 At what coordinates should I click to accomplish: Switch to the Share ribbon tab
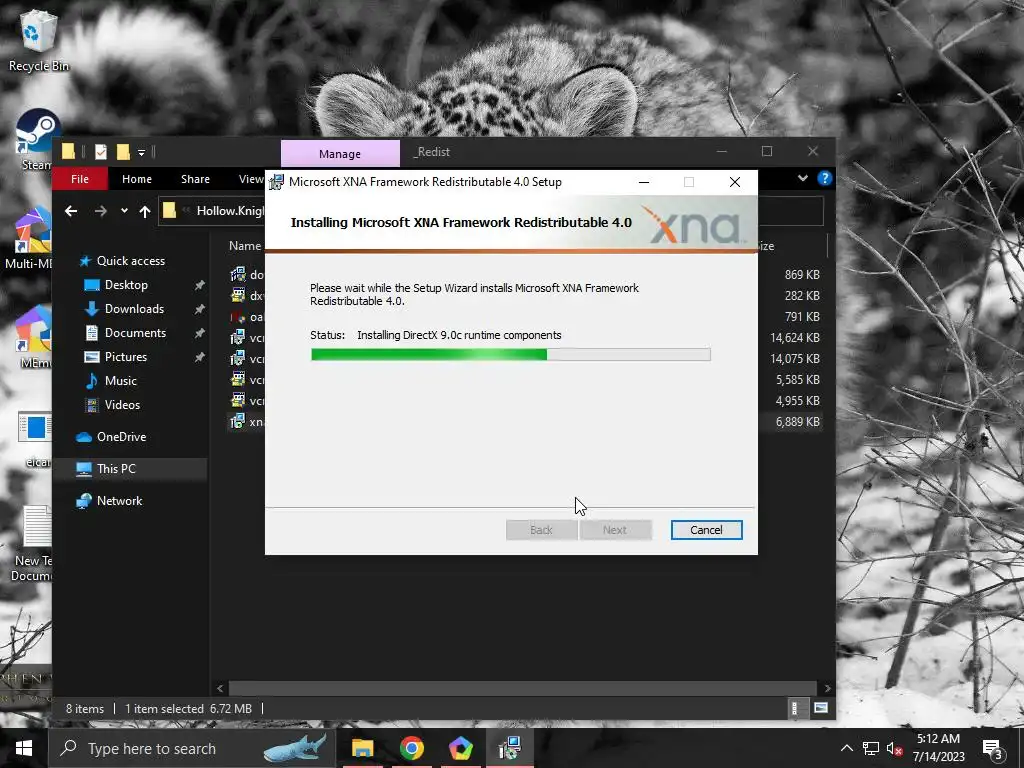tap(195, 179)
